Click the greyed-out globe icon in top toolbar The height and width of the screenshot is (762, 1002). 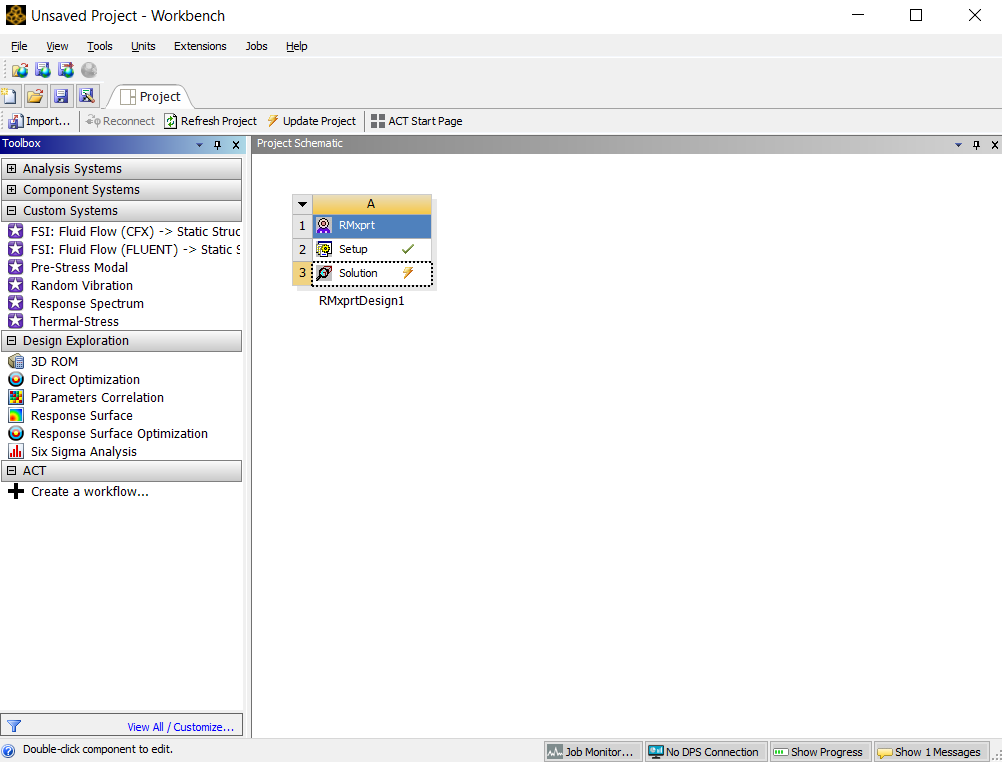pos(89,70)
